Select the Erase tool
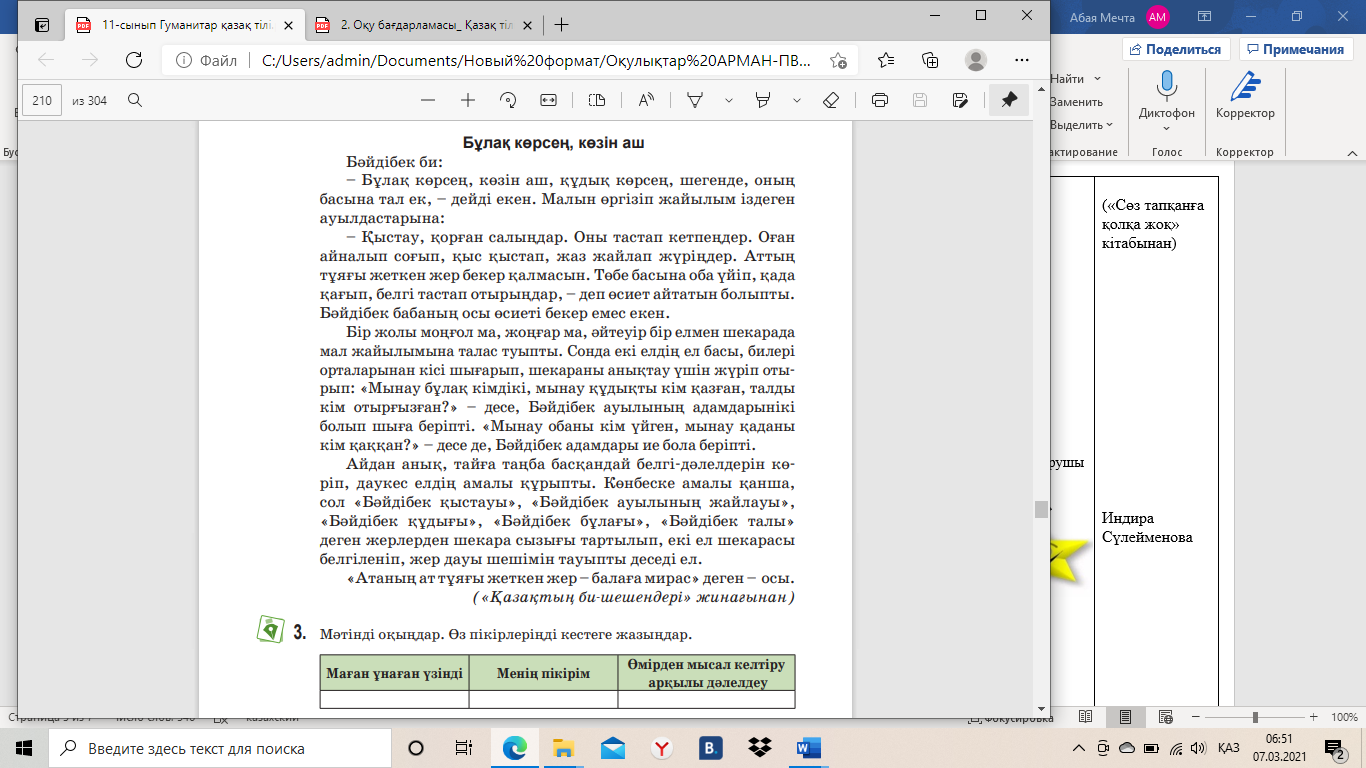The image size is (1366, 768). [829, 100]
